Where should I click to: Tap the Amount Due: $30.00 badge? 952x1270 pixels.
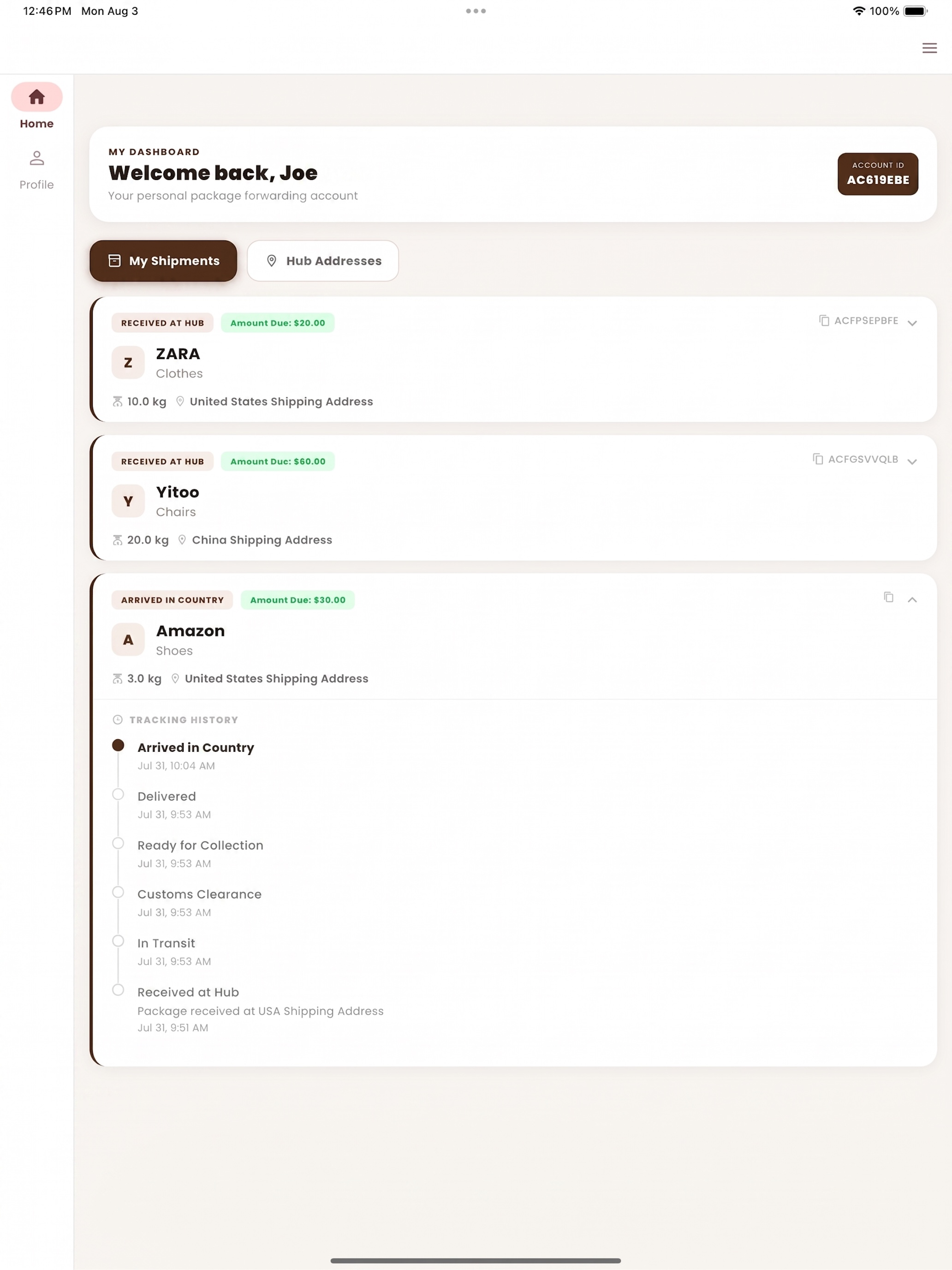click(x=297, y=600)
